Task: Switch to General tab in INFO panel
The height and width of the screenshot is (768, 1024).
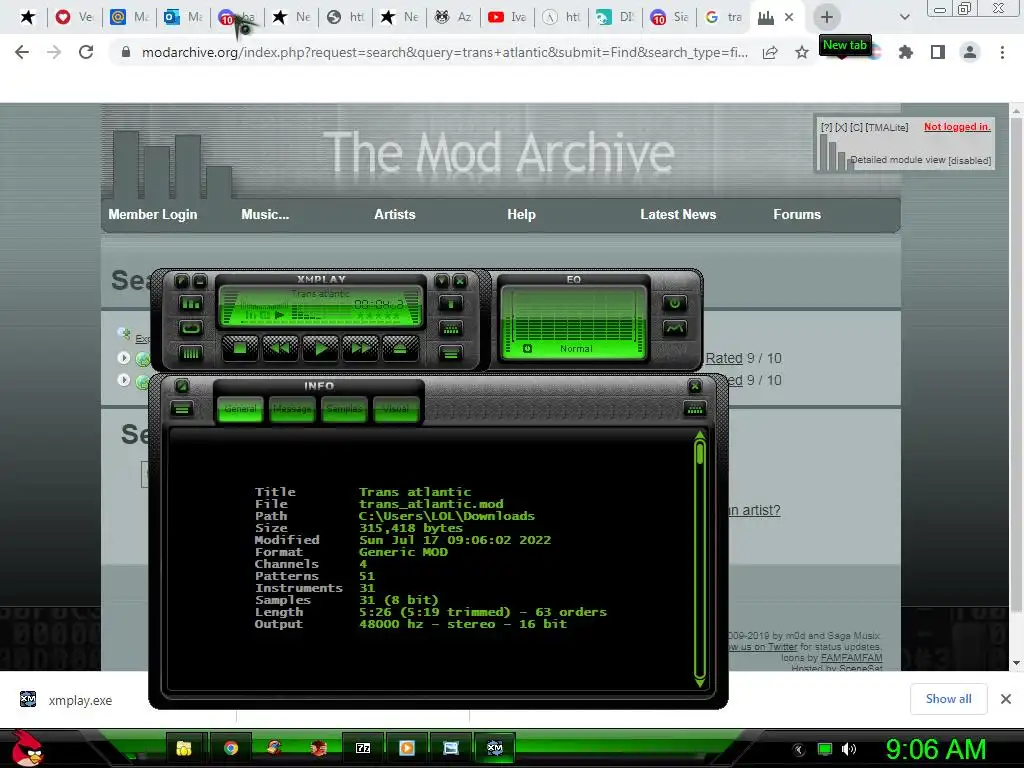Action: tap(240, 409)
